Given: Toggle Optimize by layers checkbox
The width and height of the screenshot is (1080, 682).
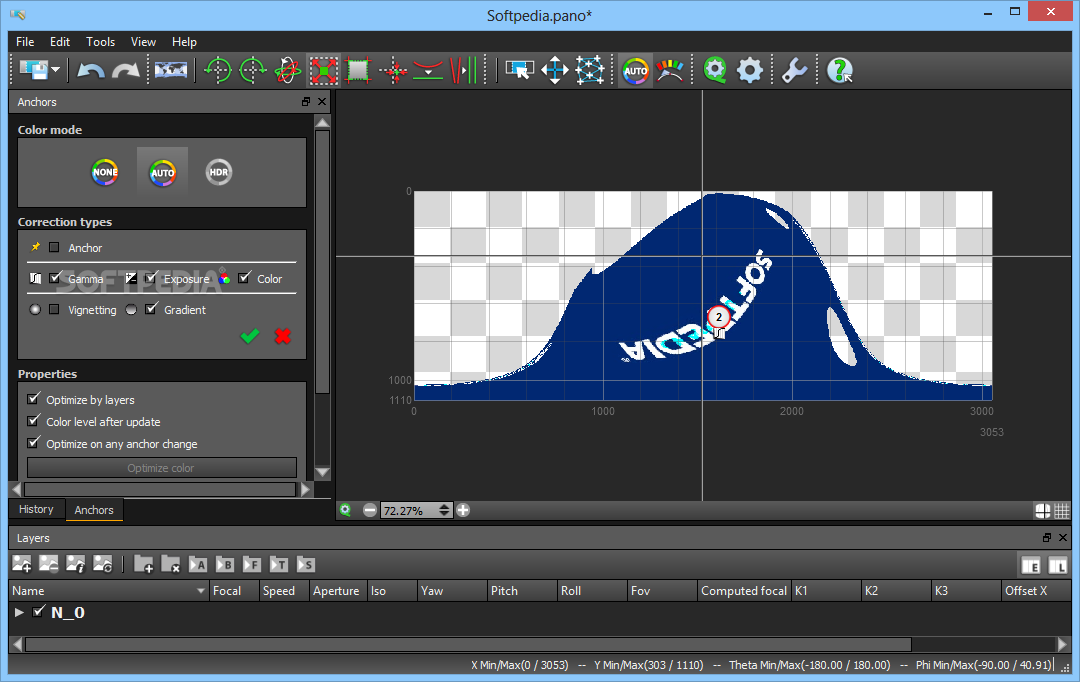Looking at the screenshot, I should 33,399.
